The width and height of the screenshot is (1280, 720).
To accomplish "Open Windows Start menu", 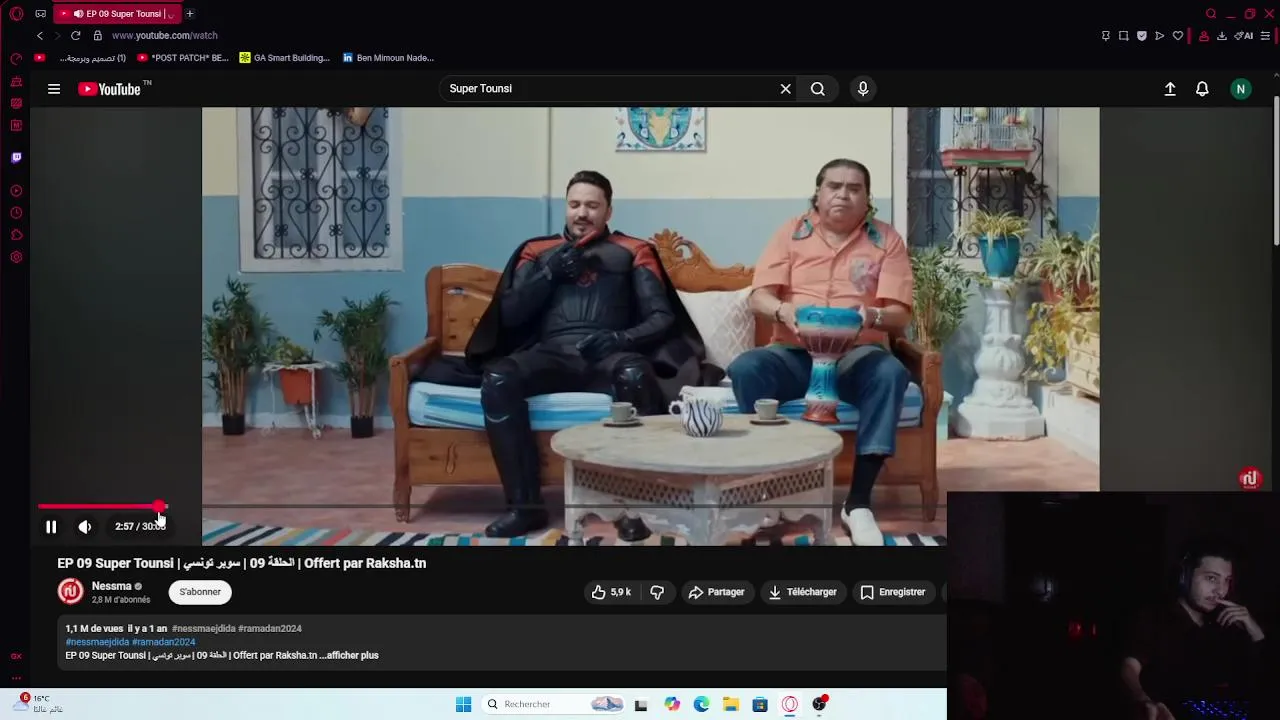I will (x=463, y=705).
